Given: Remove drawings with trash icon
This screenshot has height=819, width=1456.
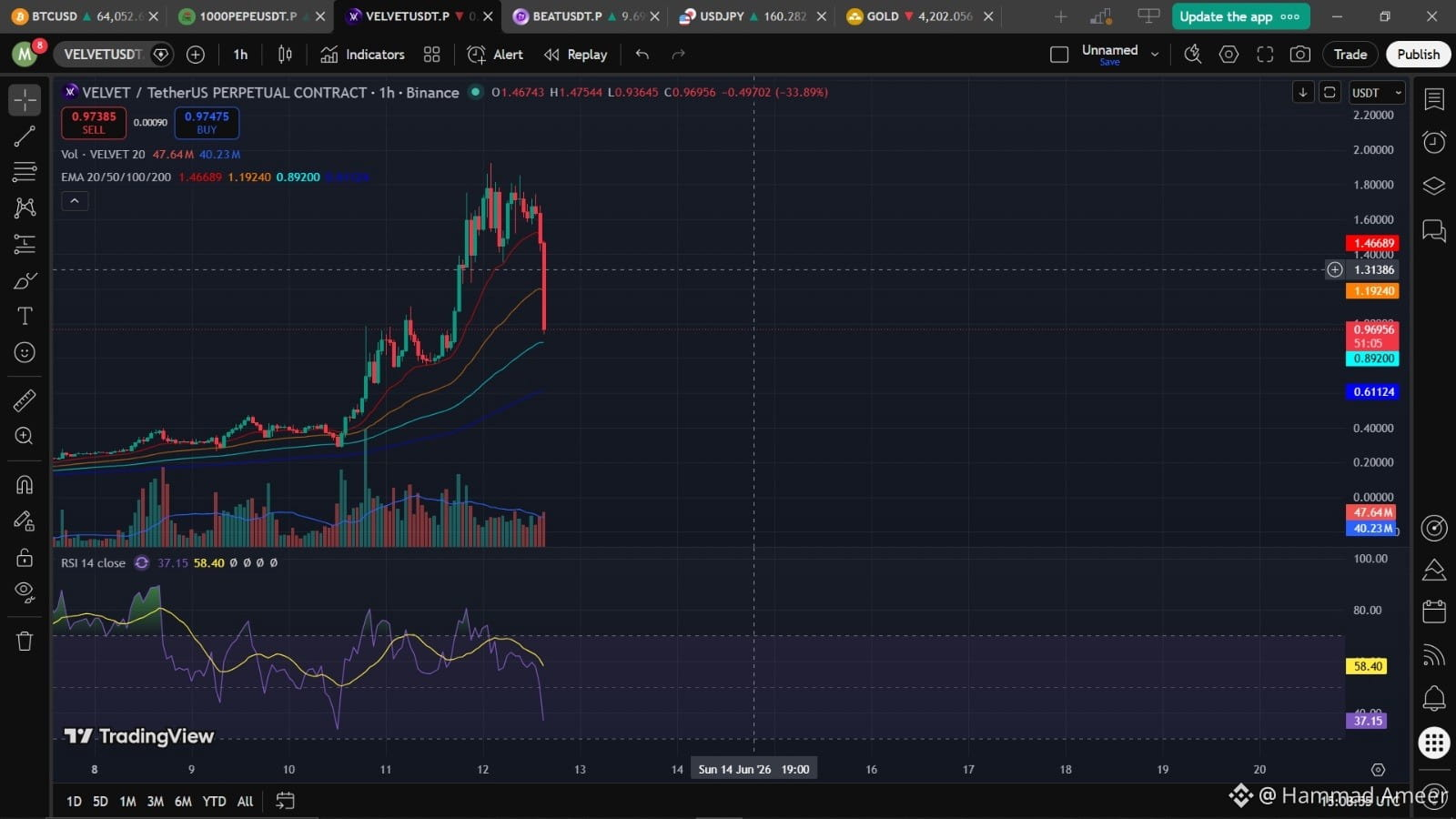Looking at the screenshot, I should (25, 641).
